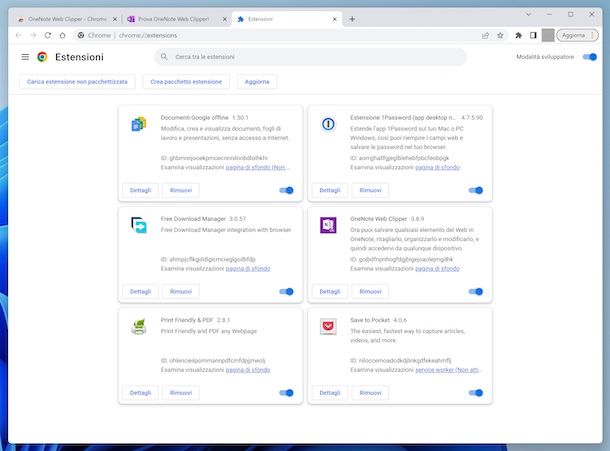
Task: Click the share page icon in address bar
Action: [x=485, y=35]
